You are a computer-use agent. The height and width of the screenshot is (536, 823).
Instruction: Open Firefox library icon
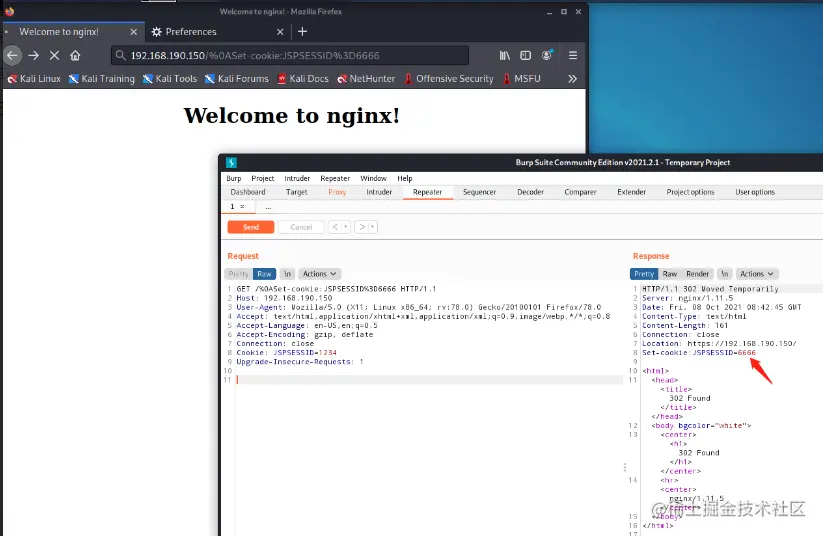(504, 55)
